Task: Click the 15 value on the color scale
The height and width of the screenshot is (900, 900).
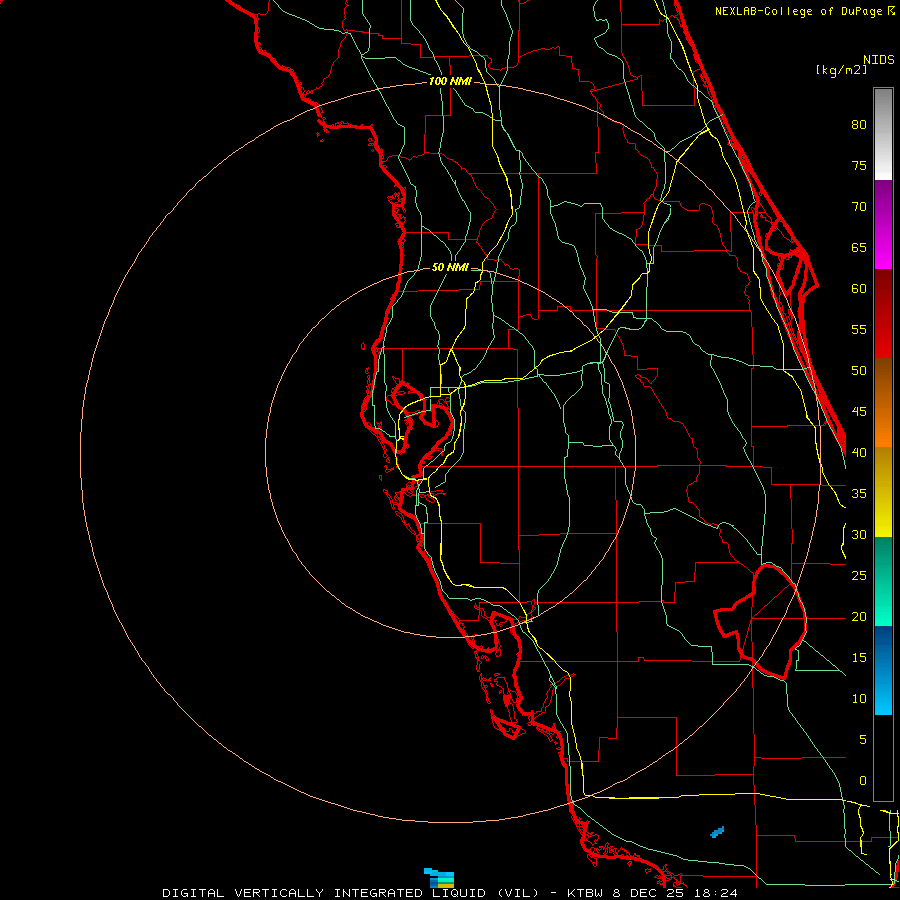Action: coord(859,658)
